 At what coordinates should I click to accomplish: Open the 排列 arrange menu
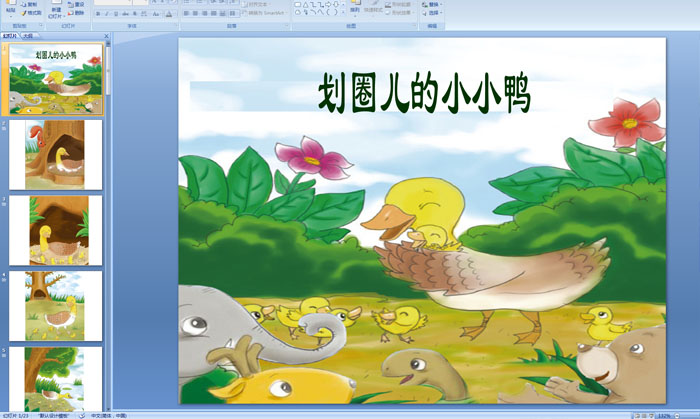[x=355, y=8]
